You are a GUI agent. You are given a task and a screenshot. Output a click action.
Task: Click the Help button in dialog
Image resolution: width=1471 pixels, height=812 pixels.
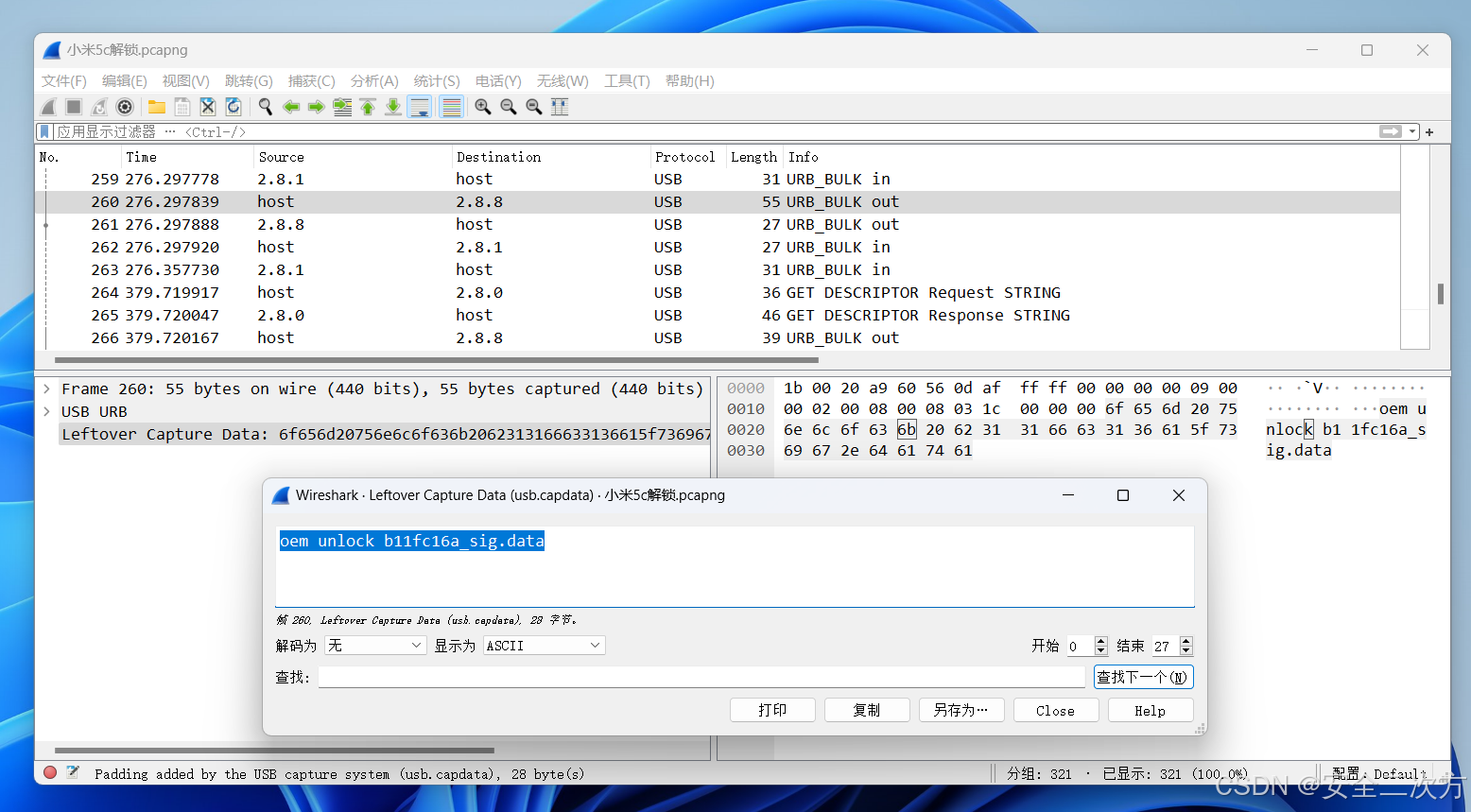[1151, 710]
